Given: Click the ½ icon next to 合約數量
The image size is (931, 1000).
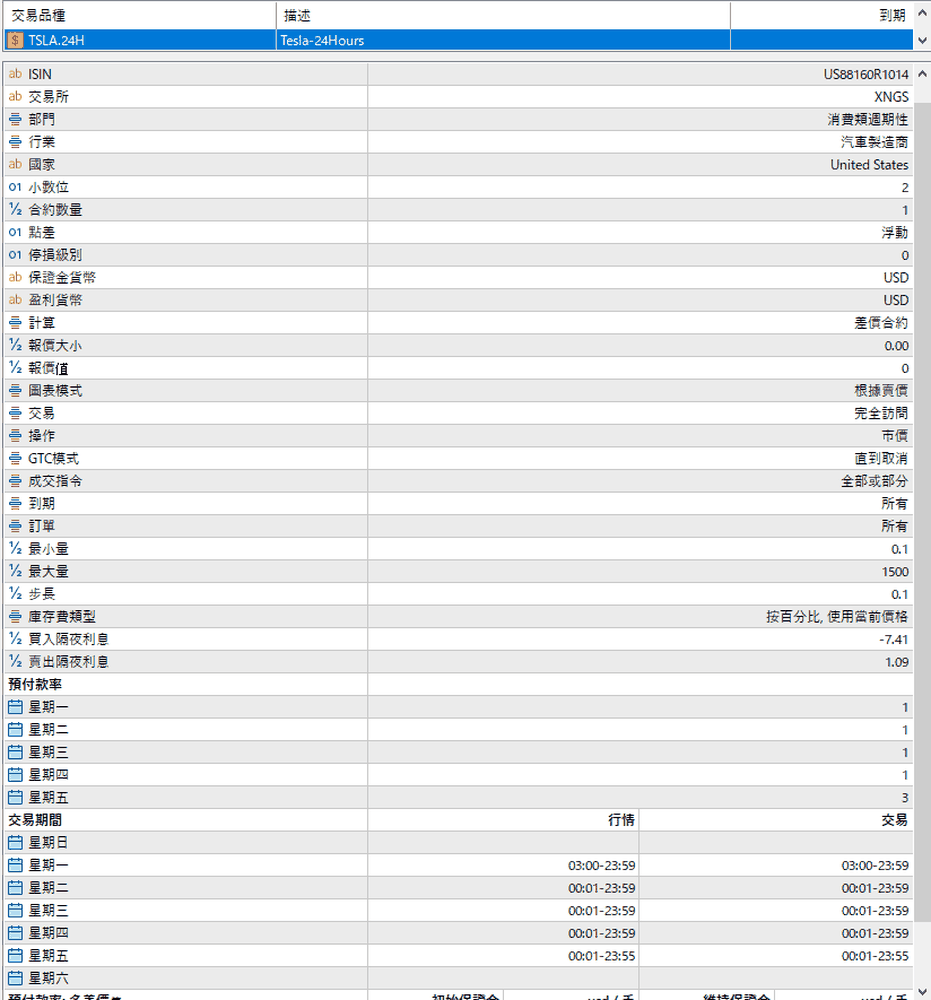Looking at the screenshot, I should coord(15,209).
